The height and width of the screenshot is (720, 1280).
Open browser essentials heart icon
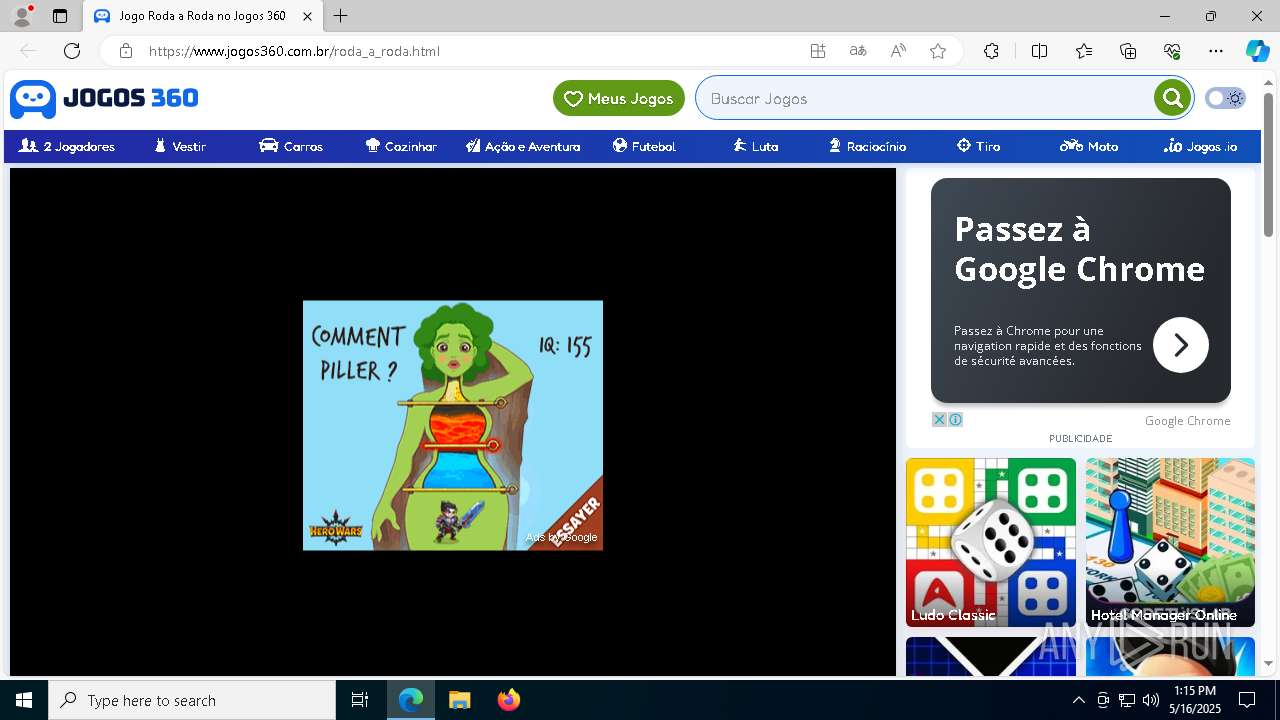click(x=1172, y=51)
